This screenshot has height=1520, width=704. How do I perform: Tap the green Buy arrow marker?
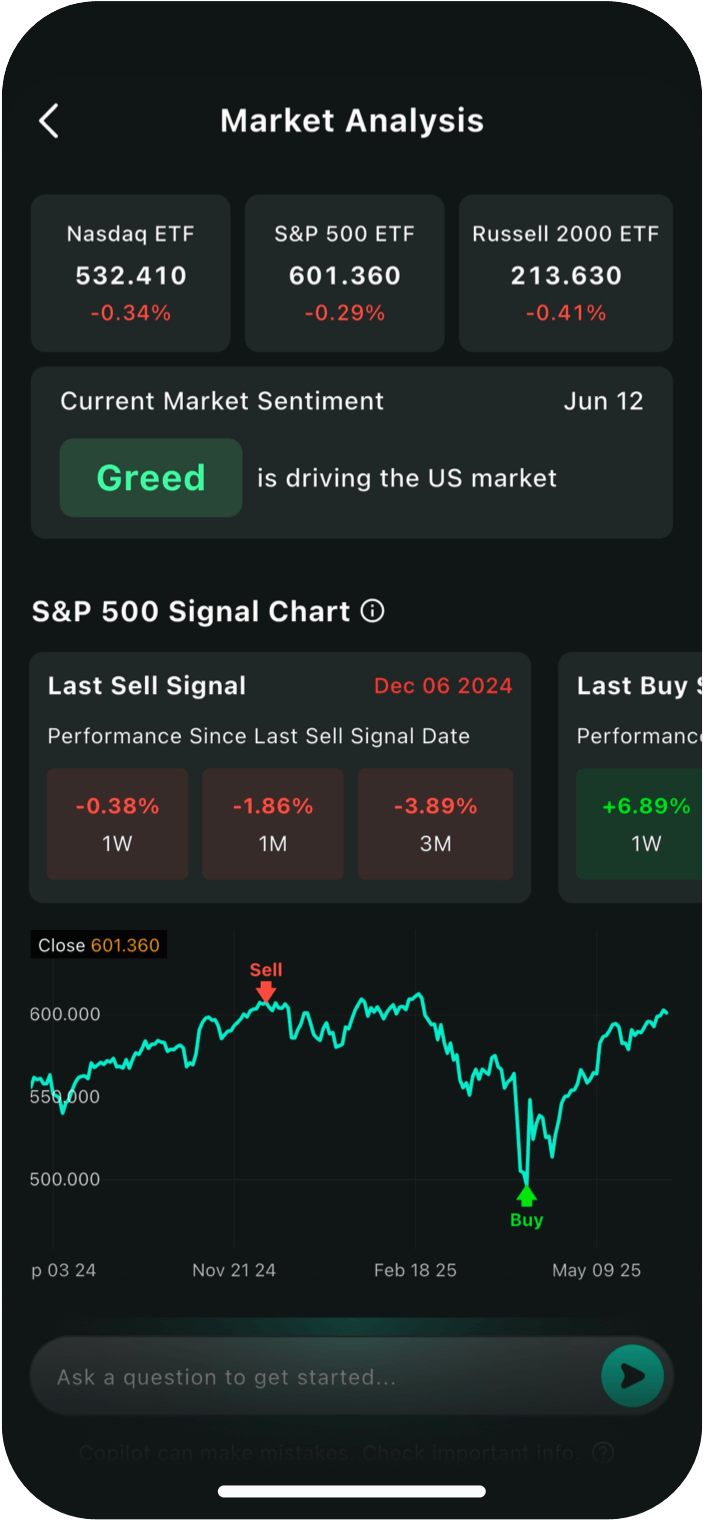tap(526, 1196)
